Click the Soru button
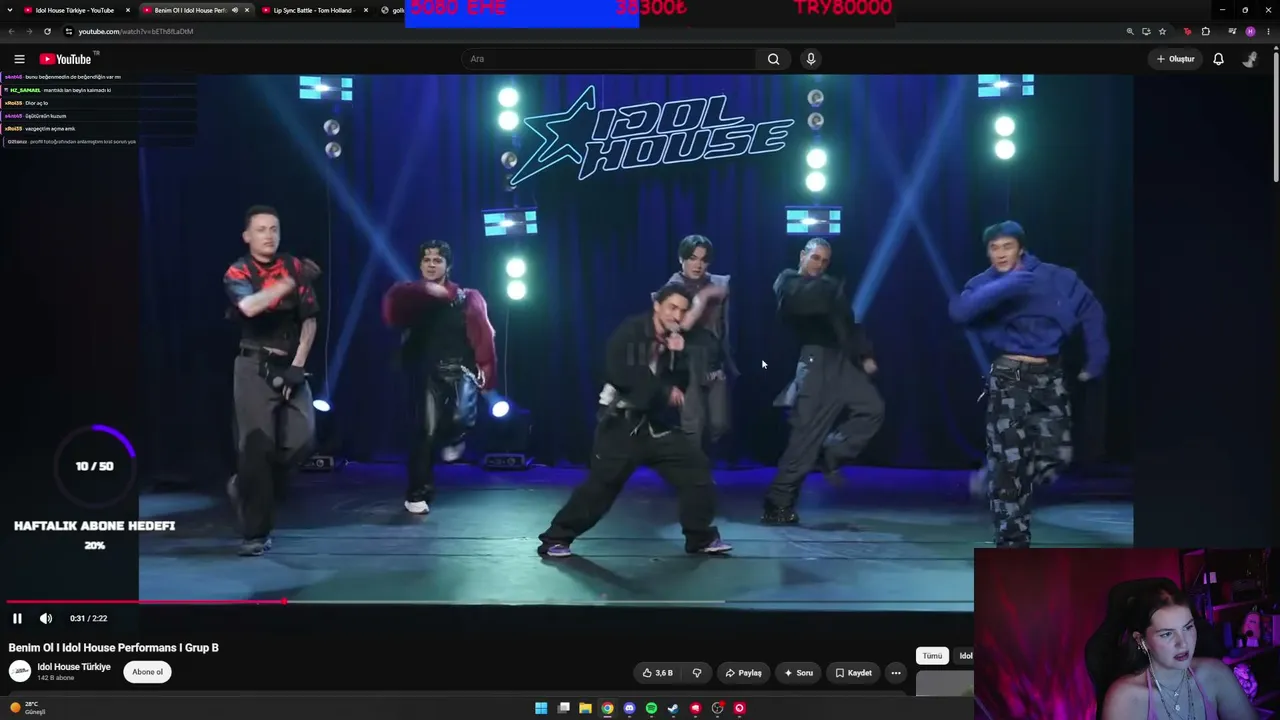Image resolution: width=1280 pixels, height=720 pixels. pos(798,673)
